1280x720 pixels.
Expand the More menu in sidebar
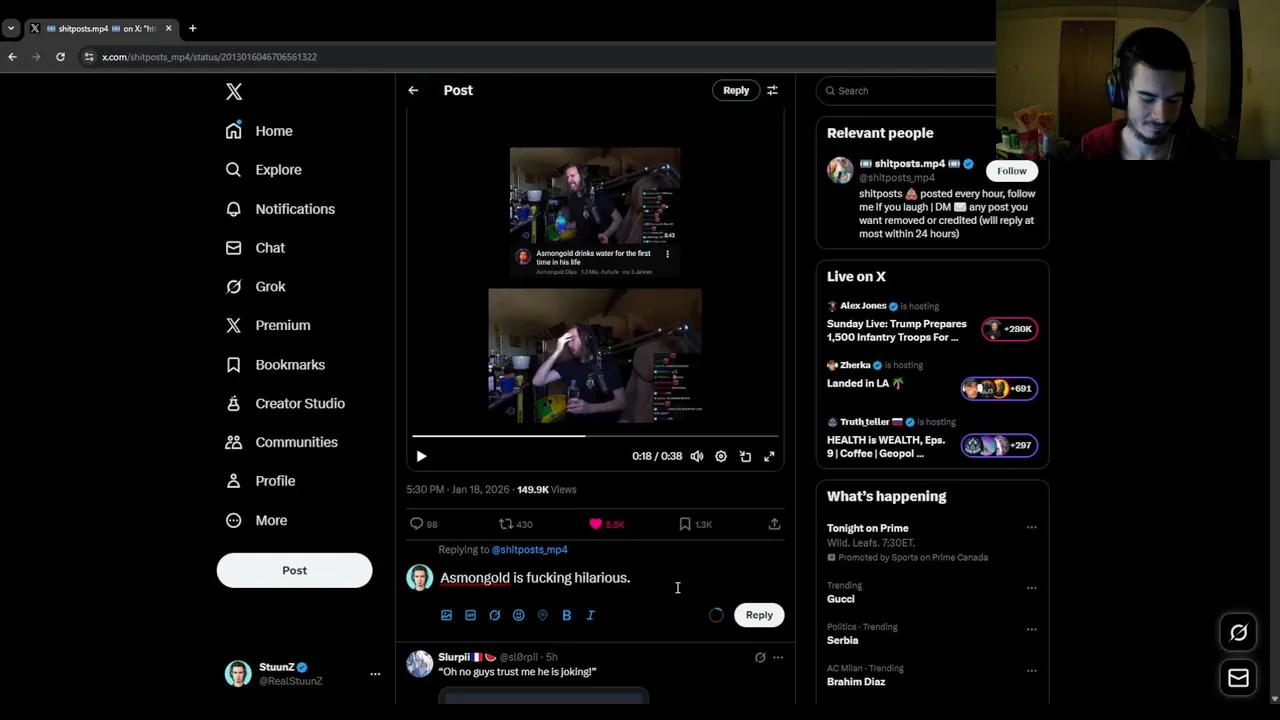[x=256, y=520]
